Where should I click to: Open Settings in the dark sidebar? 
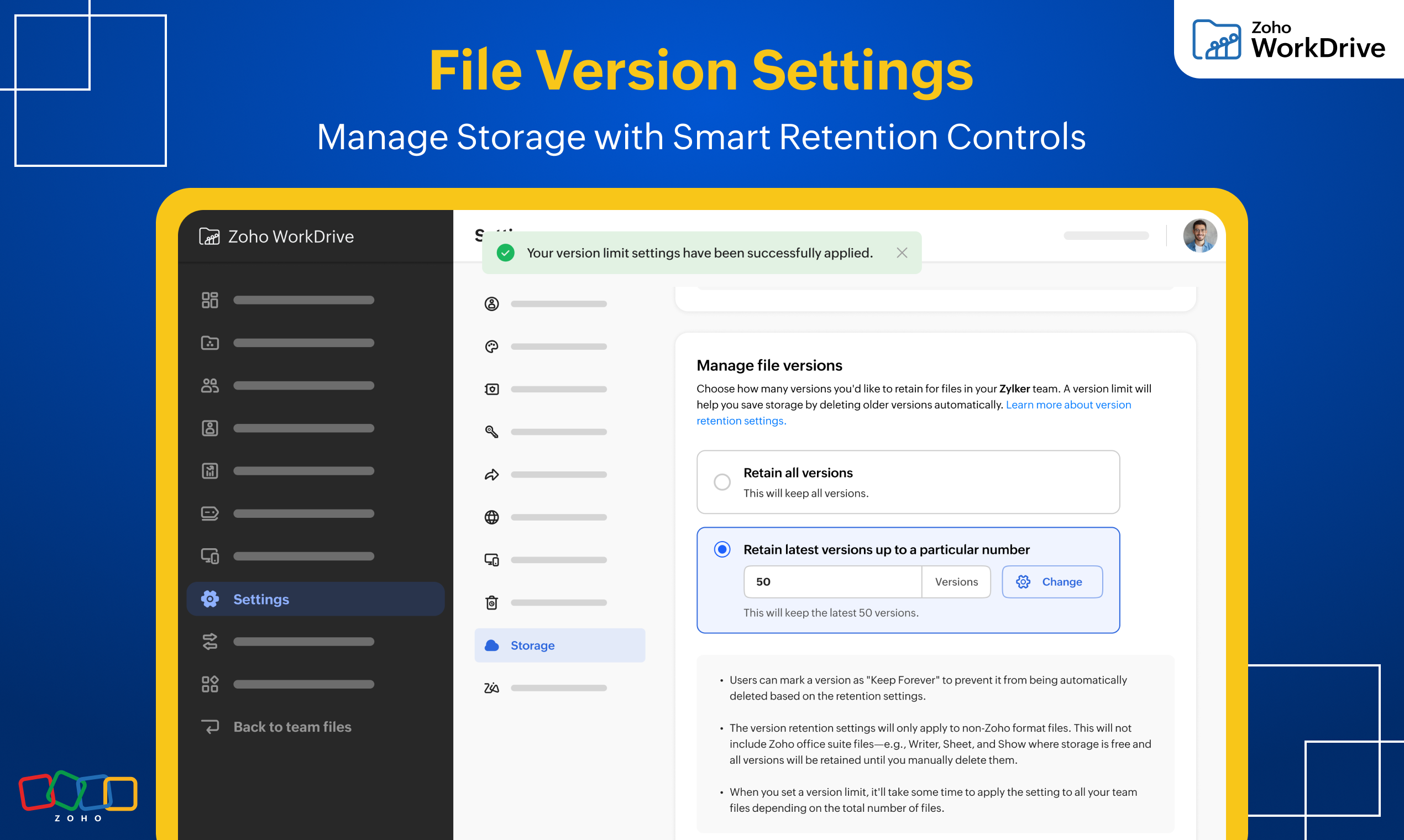[260, 600]
